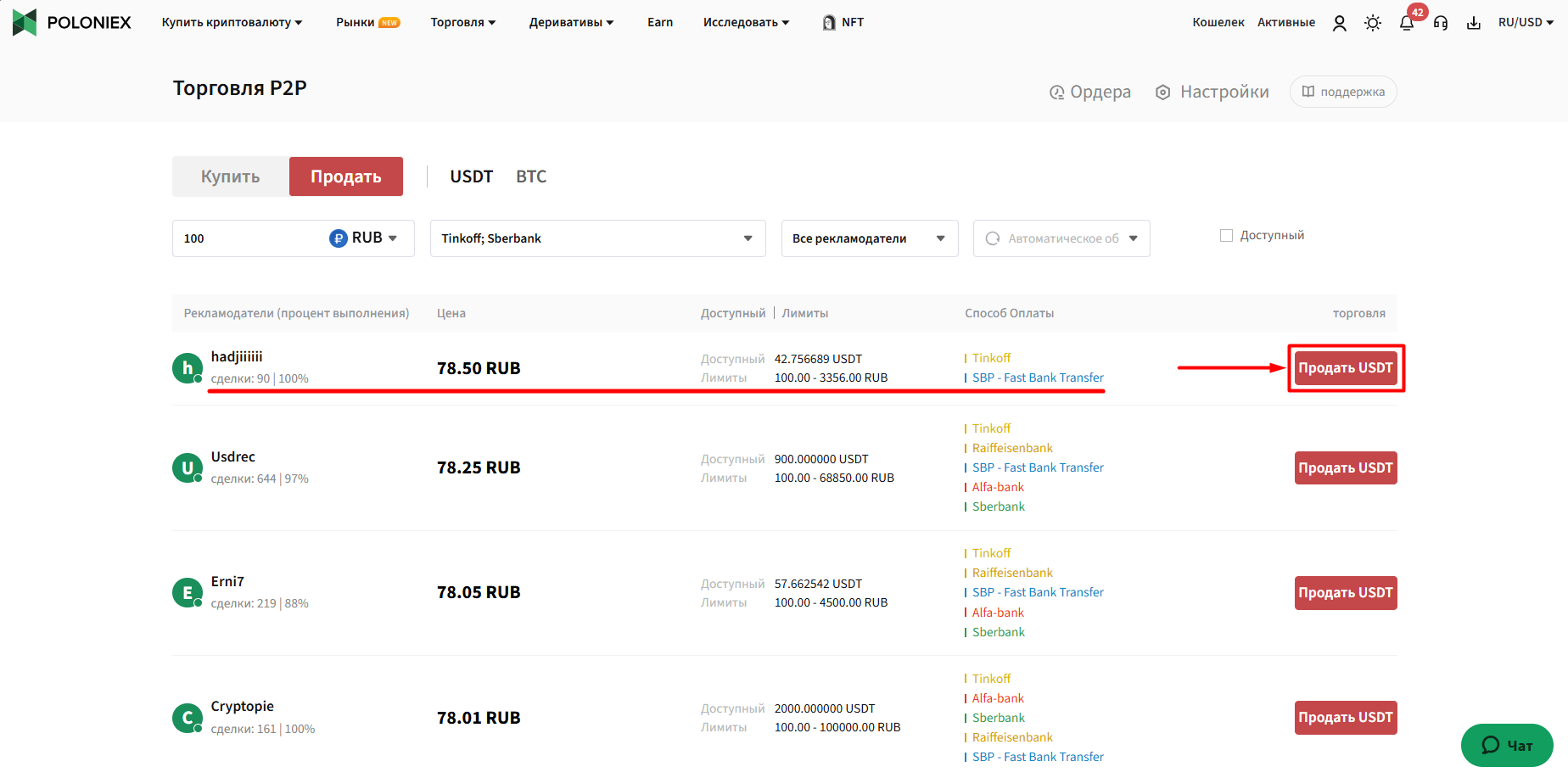Click price 78.25 RUB

[479, 467]
